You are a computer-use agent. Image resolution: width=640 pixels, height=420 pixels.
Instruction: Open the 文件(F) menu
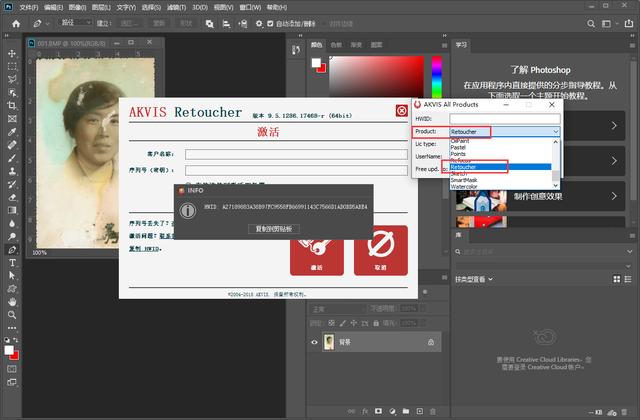coord(29,7)
